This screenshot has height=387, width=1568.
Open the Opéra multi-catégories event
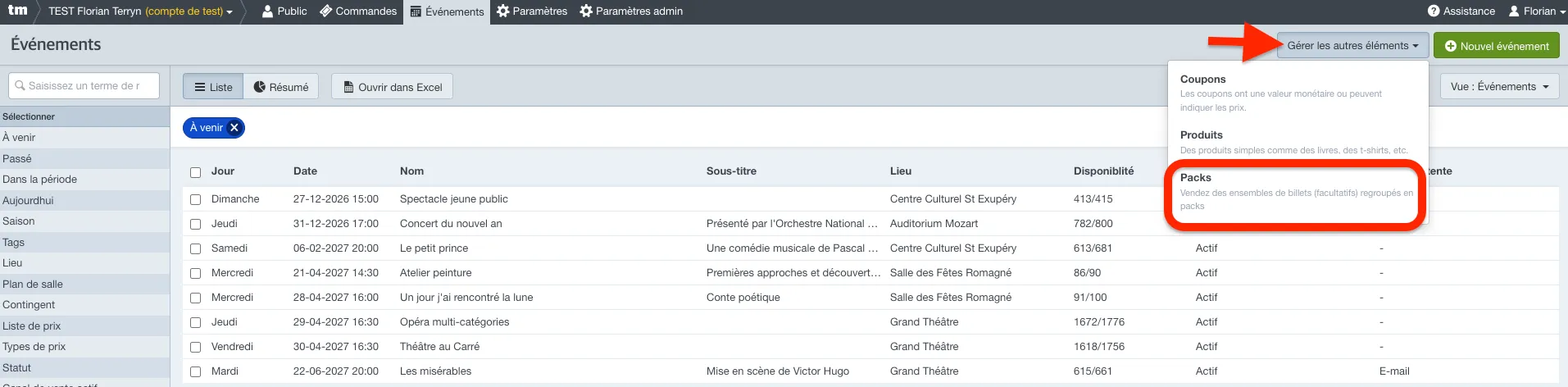pyautogui.click(x=454, y=322)
